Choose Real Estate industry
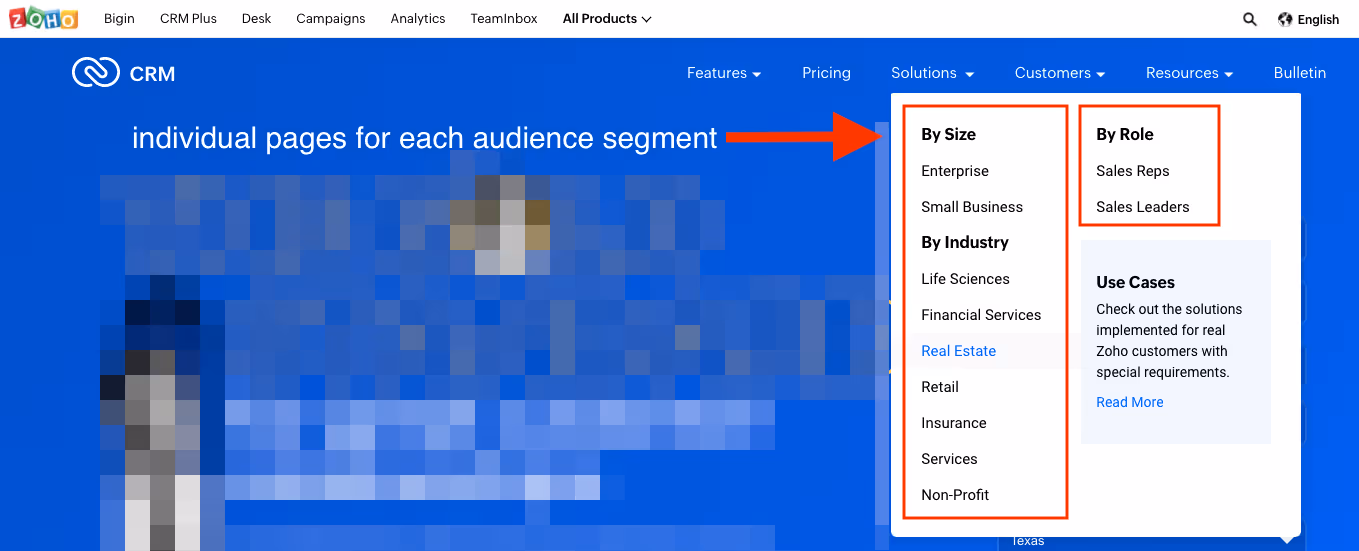The width and height of the screenshot is (1359, 551). [x=958, y=351]
